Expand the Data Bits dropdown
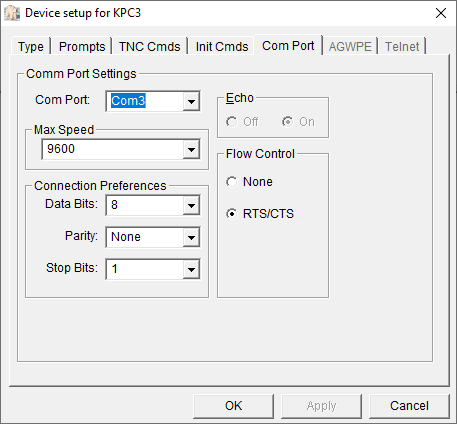This screenshot has width=457, height=424. [191, 205]
